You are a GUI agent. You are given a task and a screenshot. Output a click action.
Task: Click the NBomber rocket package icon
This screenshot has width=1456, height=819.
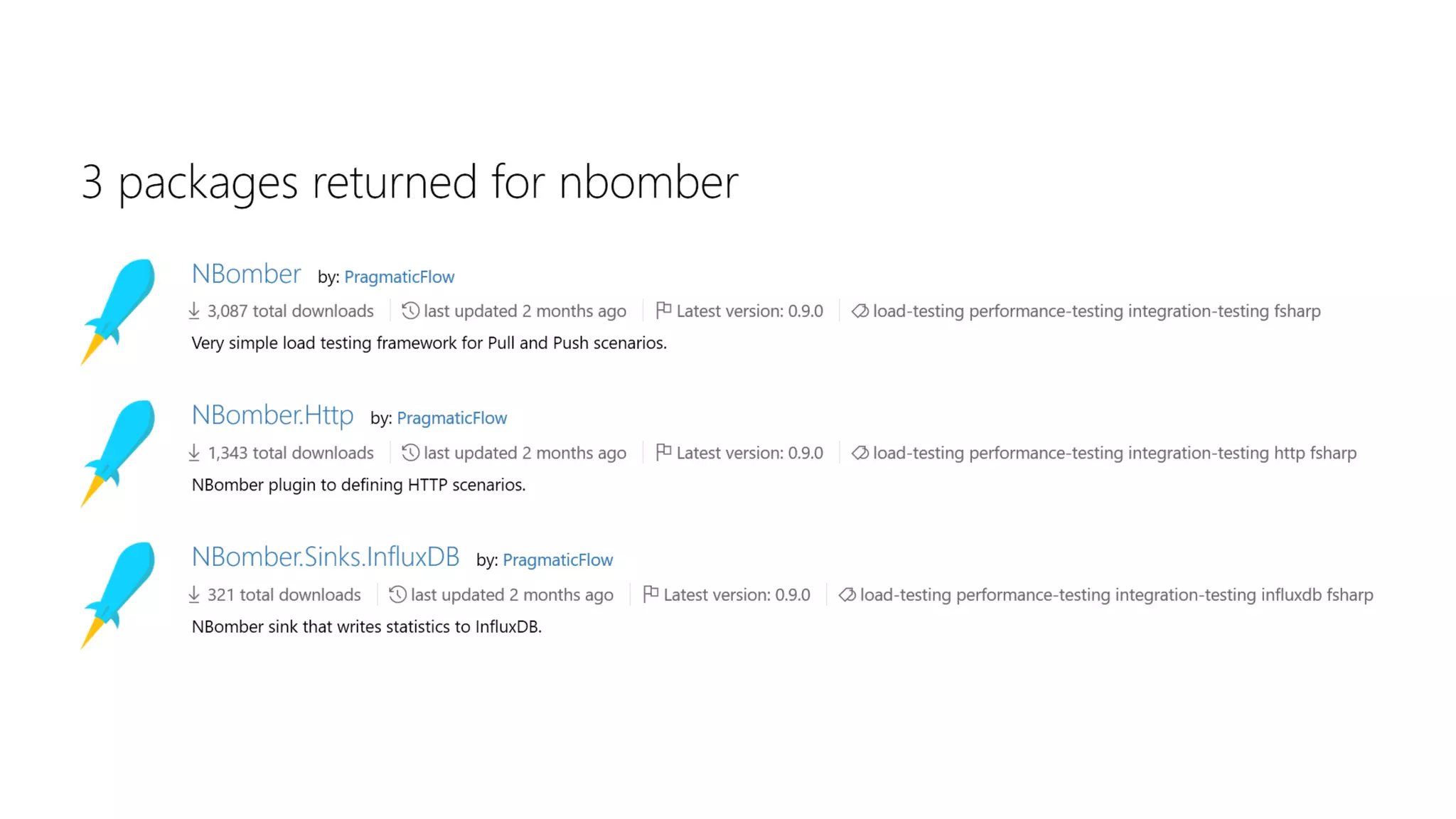click(x=118, y=311)
